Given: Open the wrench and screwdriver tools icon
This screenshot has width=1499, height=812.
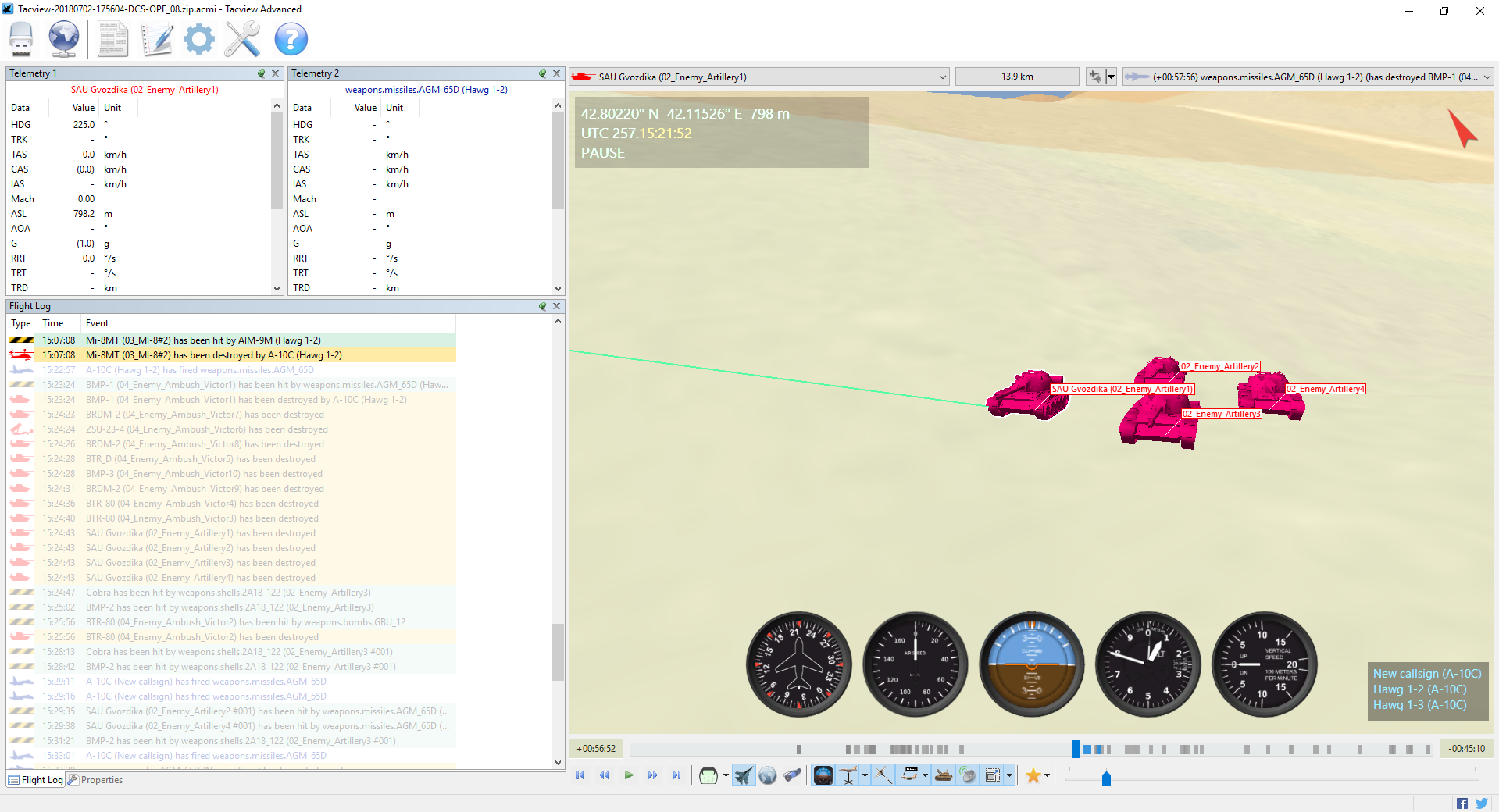Looking at the screenshot, I should 242,39.
